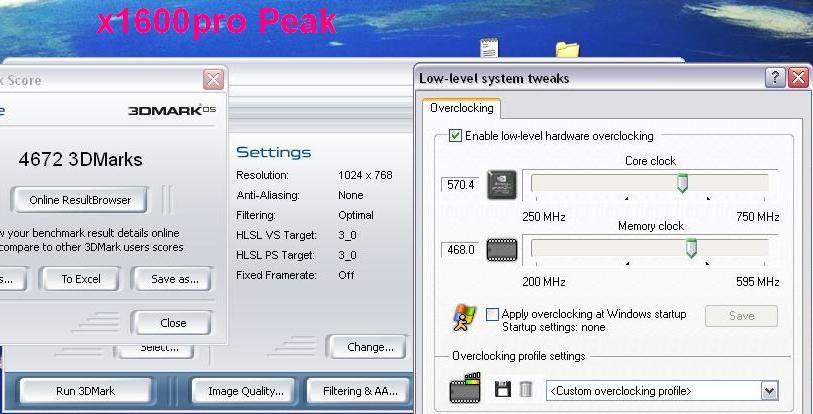The width and height of the screenshot is (813, 414).
Task: Click the Startup settings: none text
Action: click(x=553, y=327)
